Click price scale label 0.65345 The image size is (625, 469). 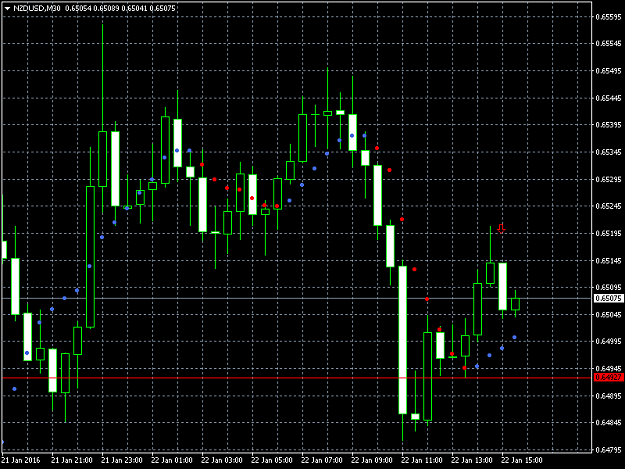[x=608, y=152]
